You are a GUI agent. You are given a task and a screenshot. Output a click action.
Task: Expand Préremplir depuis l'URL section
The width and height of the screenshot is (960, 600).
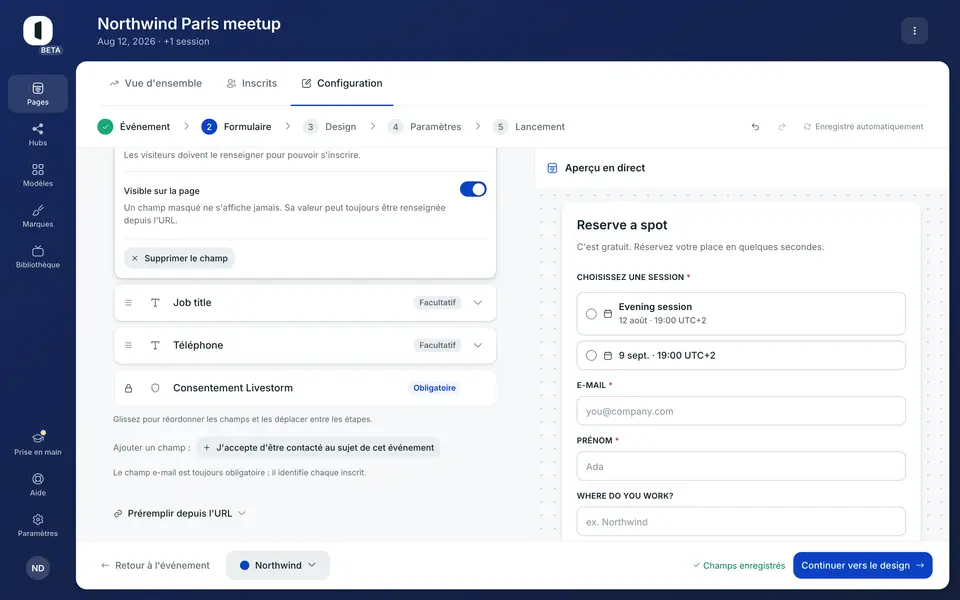point(179,514)
